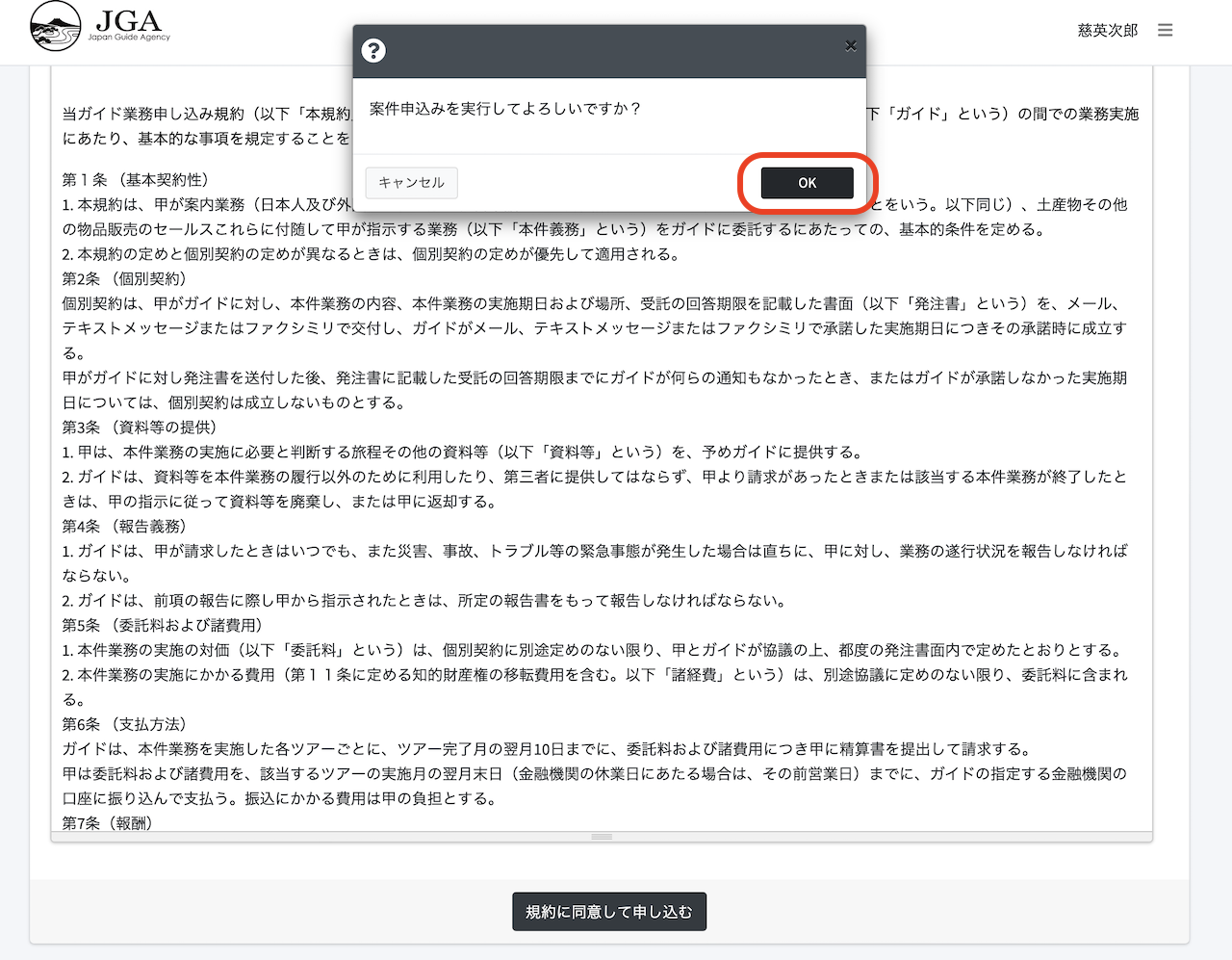Click the dialog message 案件申込みを実行してよろしいですか？
This screenshot has height=960, width=1232.
pyautogui.click(x=505, y=109)
